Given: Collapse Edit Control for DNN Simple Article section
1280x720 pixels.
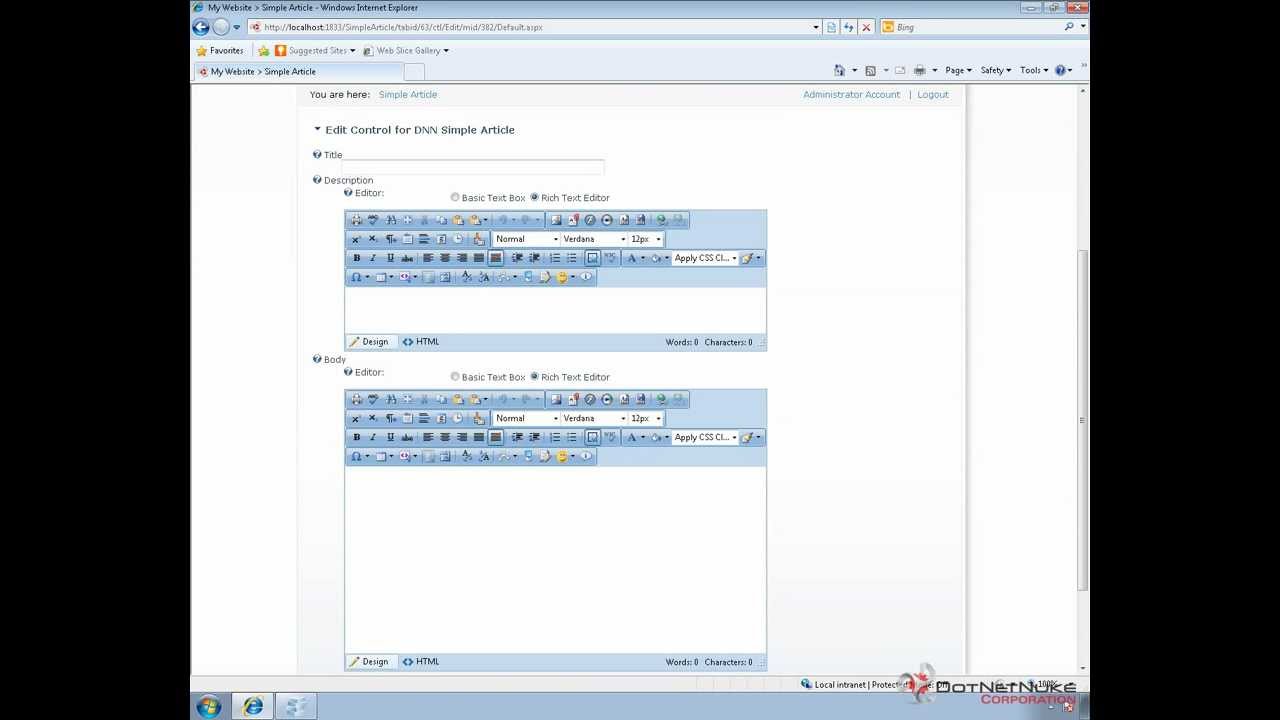Looking at the screenshot, I should (x=317, y=129).
